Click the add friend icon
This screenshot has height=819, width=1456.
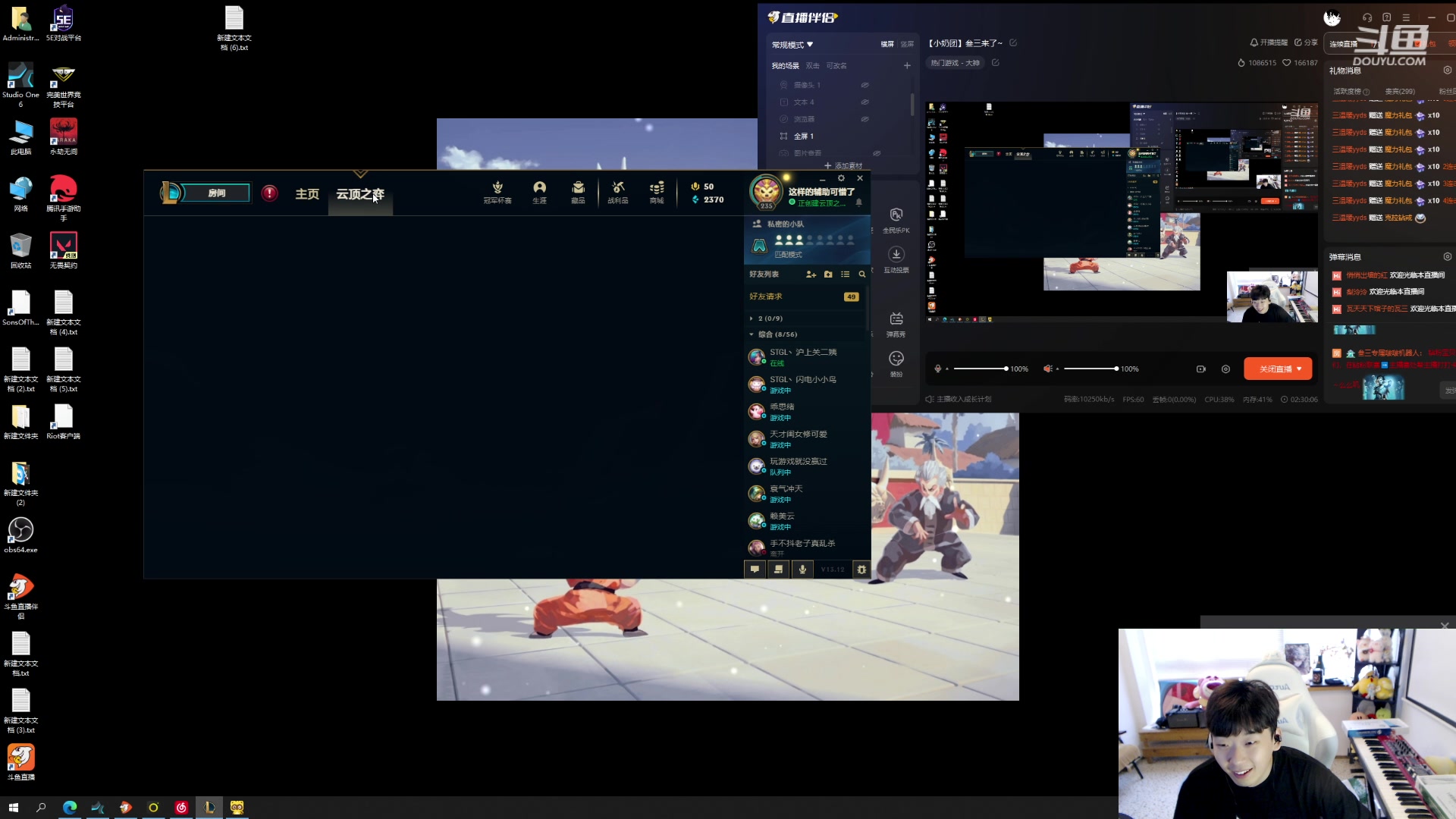[811, 275]
